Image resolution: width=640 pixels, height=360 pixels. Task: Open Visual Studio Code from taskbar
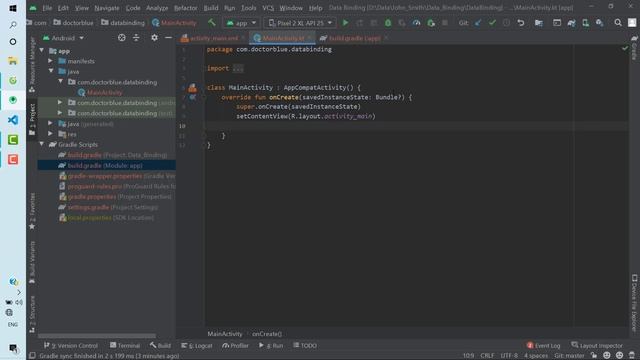(x=13, y=120)
